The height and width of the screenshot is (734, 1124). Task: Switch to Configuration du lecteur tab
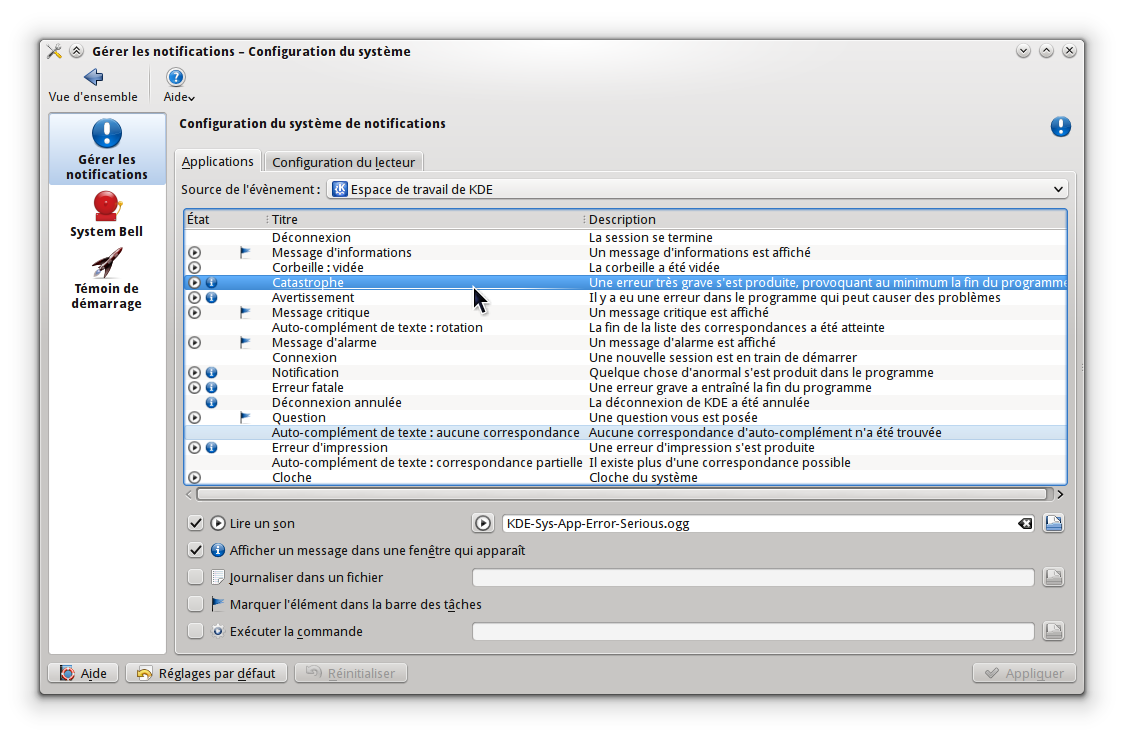coord(343,162)
